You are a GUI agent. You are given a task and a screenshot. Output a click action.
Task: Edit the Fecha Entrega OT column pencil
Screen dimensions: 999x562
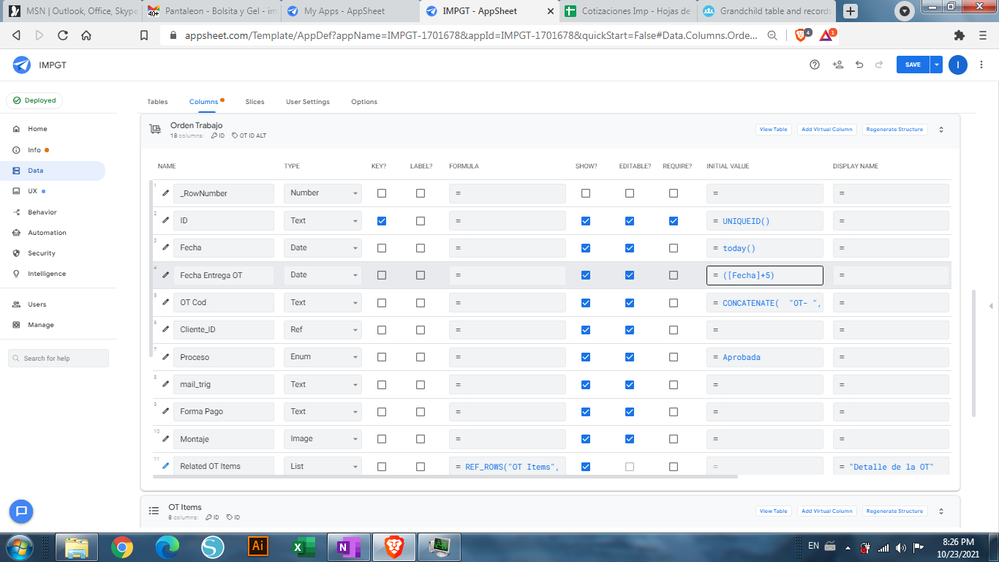click(x=166, y=275)
